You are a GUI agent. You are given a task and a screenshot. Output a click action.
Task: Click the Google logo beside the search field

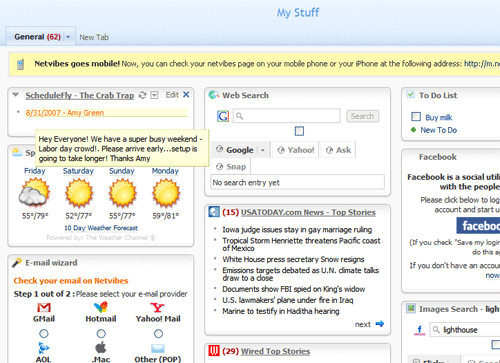[223, 116]
